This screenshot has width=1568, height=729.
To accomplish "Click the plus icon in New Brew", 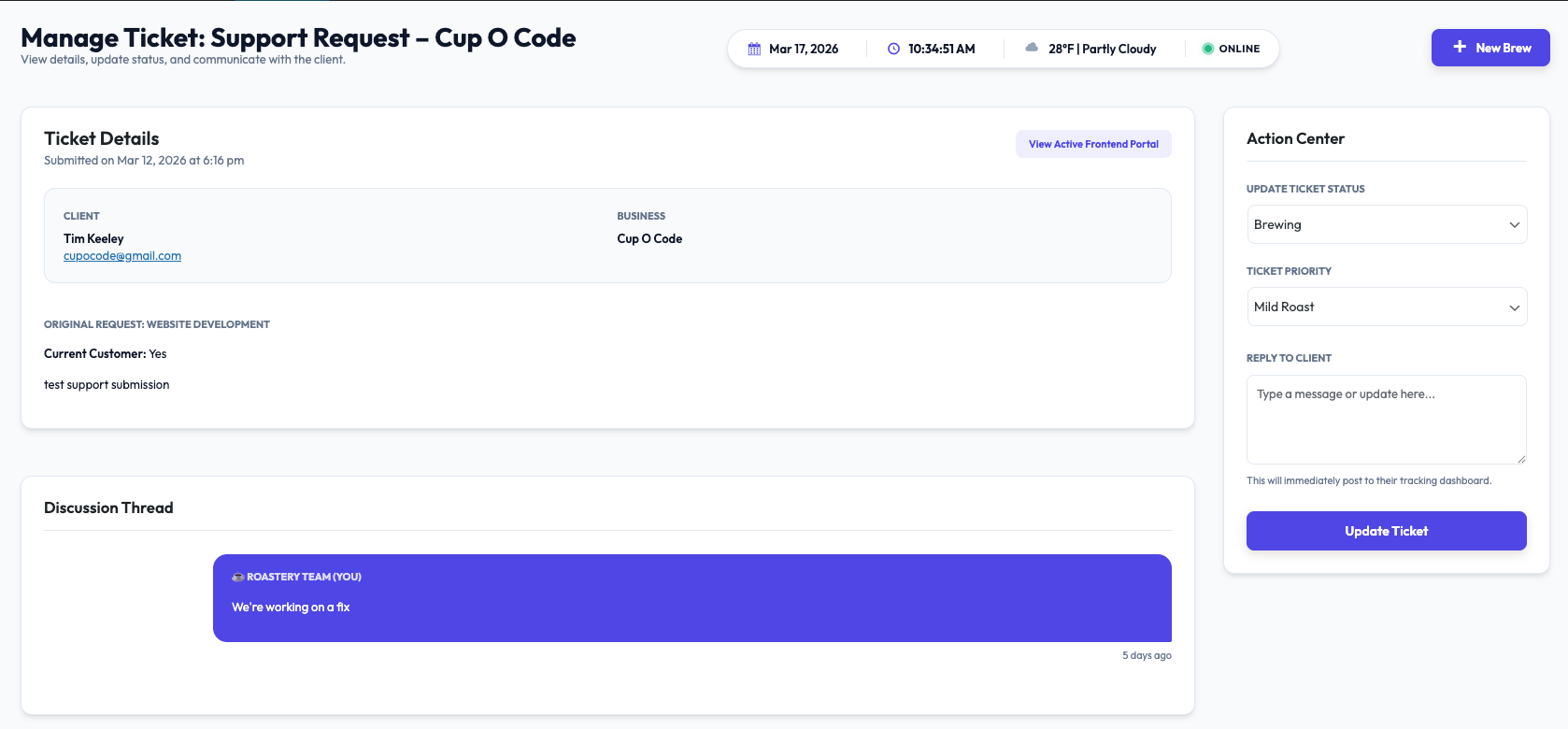I will point(1460,47).
